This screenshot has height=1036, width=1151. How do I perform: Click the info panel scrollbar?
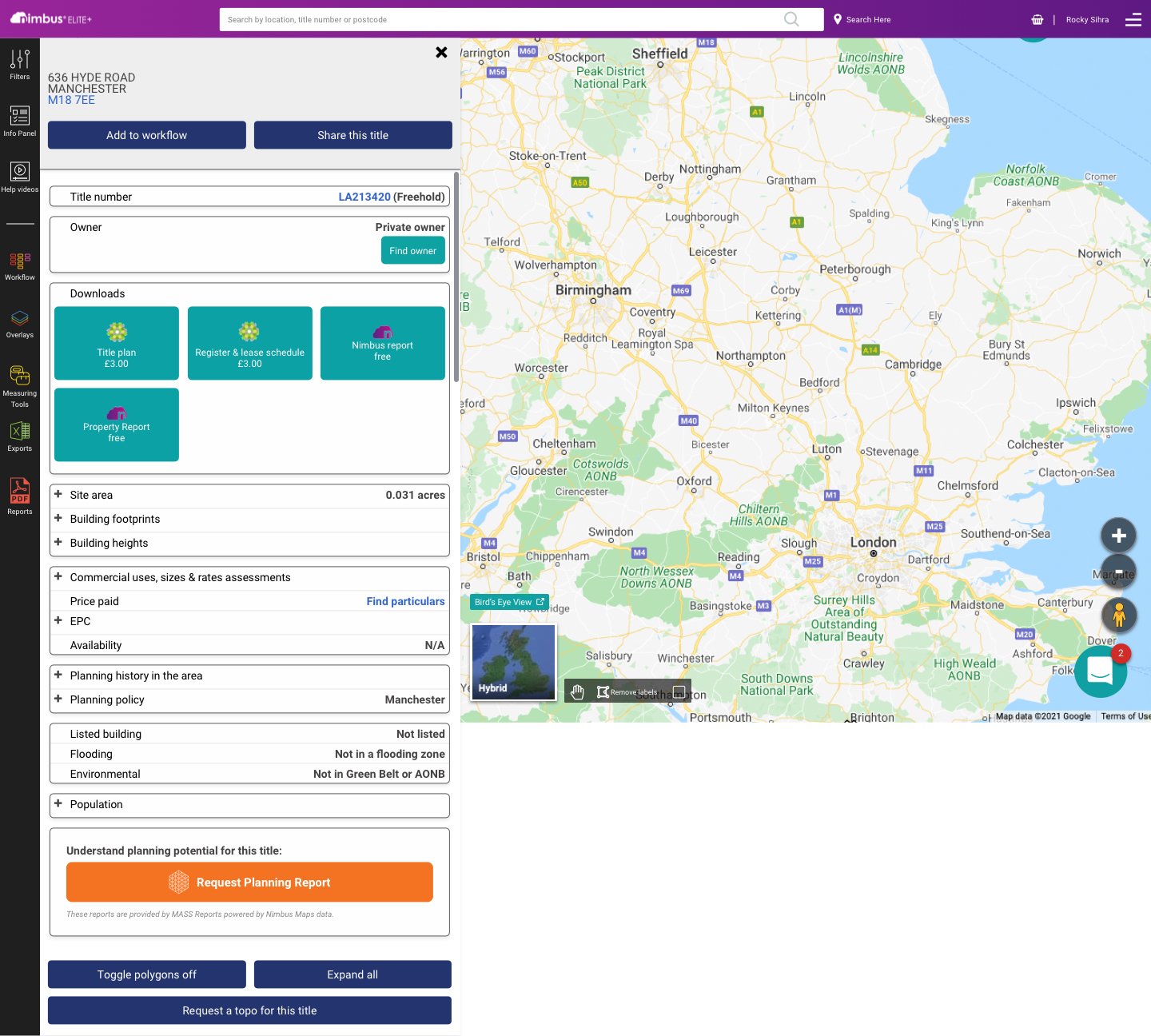[456, 277]
